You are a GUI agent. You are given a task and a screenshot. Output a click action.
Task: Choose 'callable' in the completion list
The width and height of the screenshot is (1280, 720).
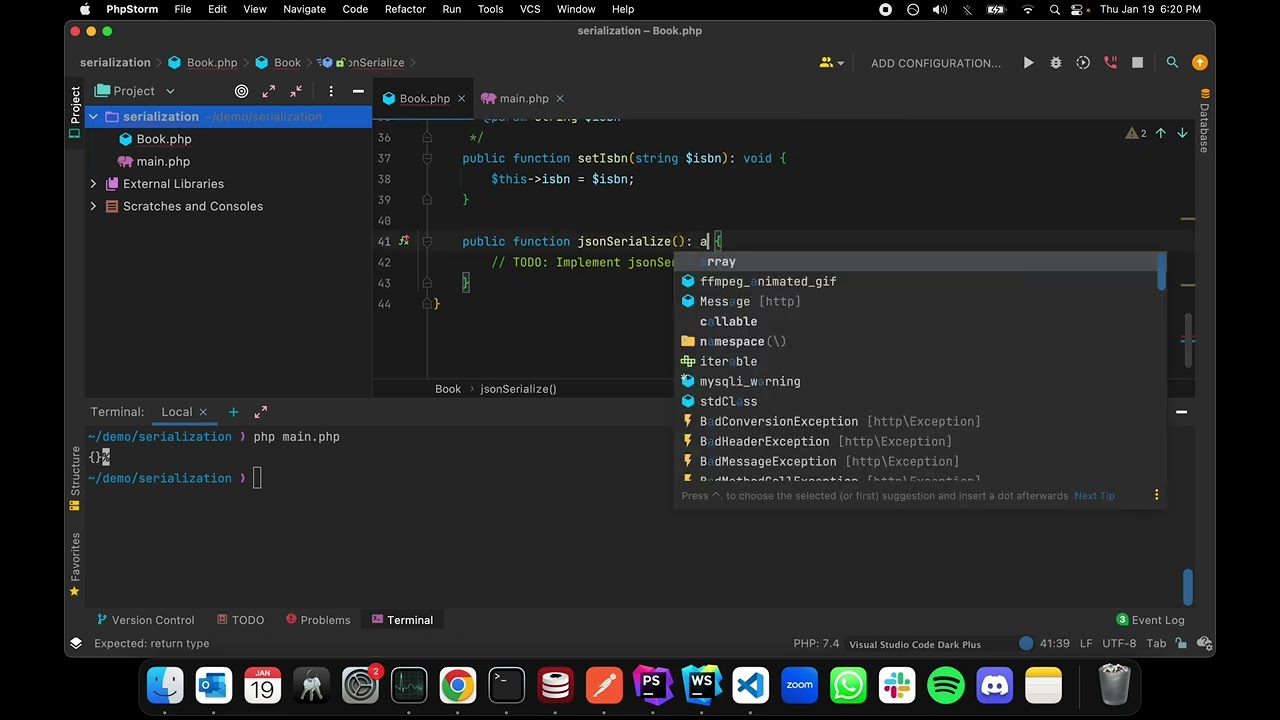point(918,321)
